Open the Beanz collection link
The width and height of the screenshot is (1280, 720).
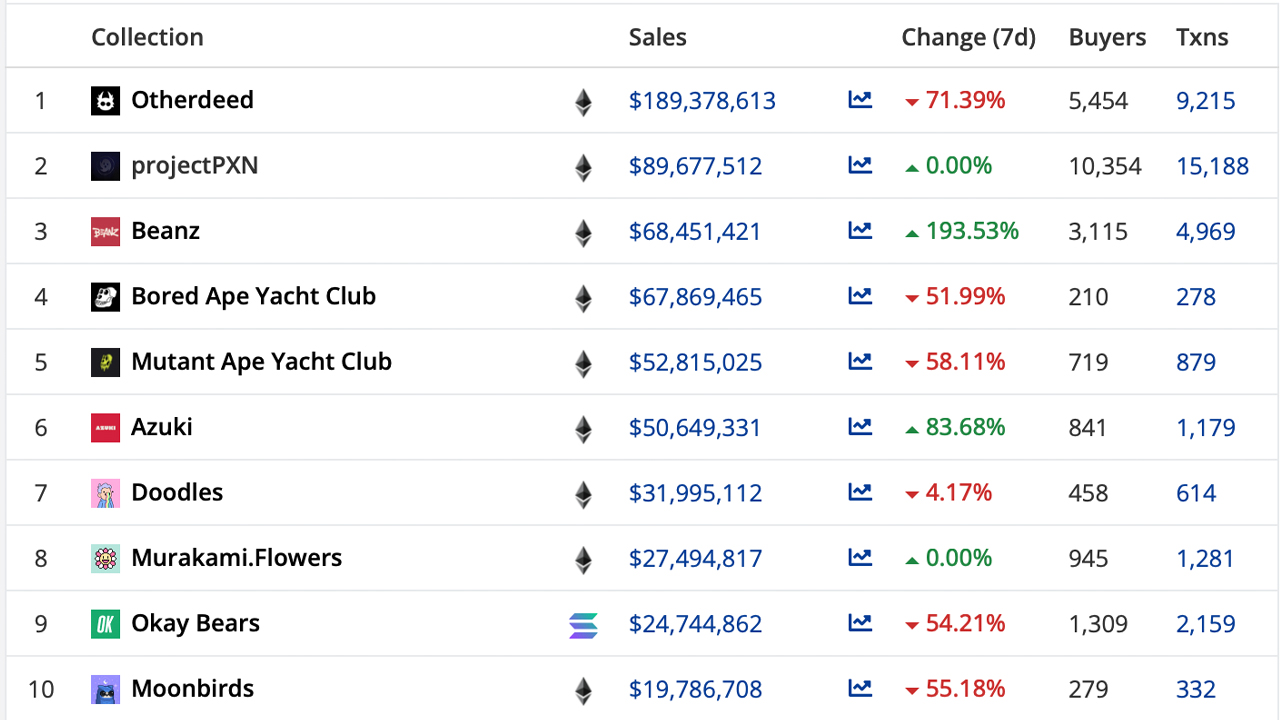pos(166,231)
